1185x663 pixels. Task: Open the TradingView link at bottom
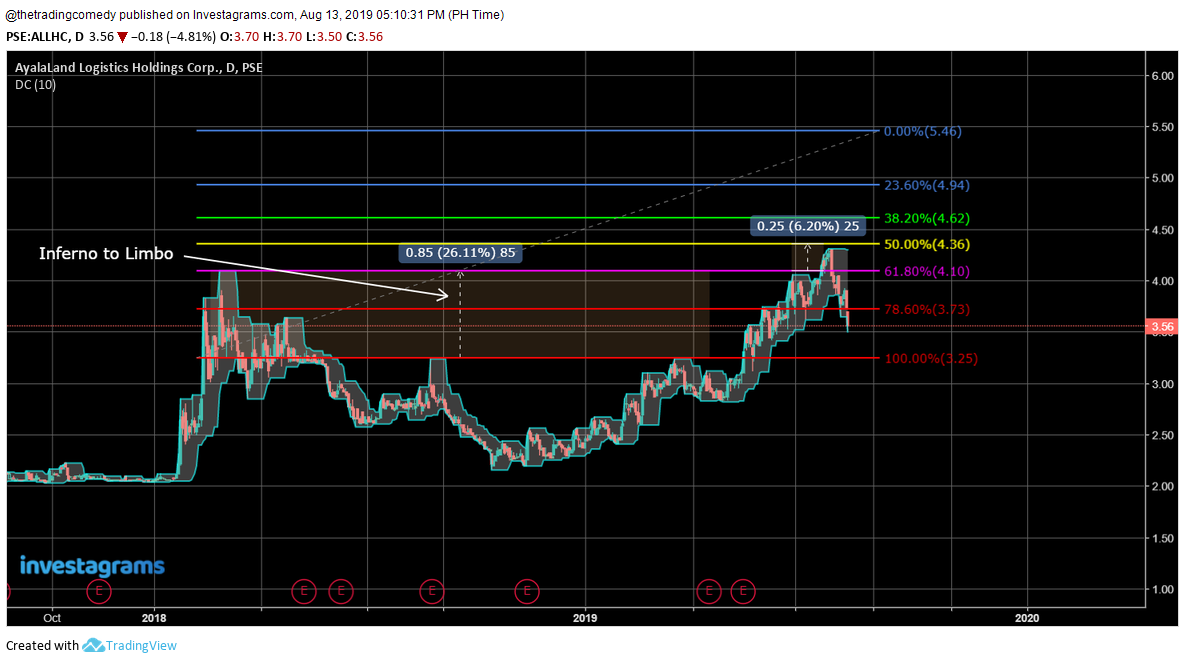[129, 646]
